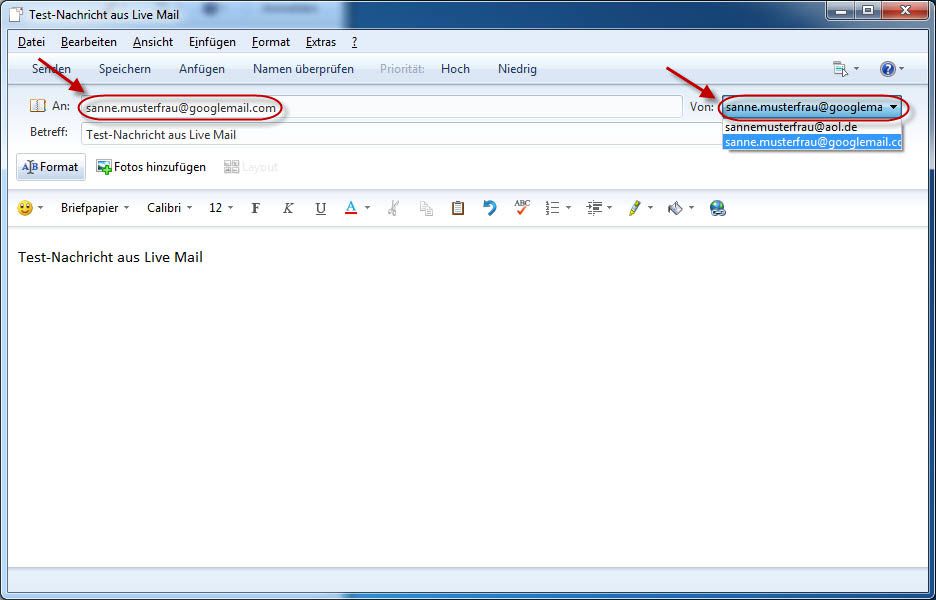Open the font size dropdown showing 12
This screenshot has width=936, height=600.
(222, 207)
